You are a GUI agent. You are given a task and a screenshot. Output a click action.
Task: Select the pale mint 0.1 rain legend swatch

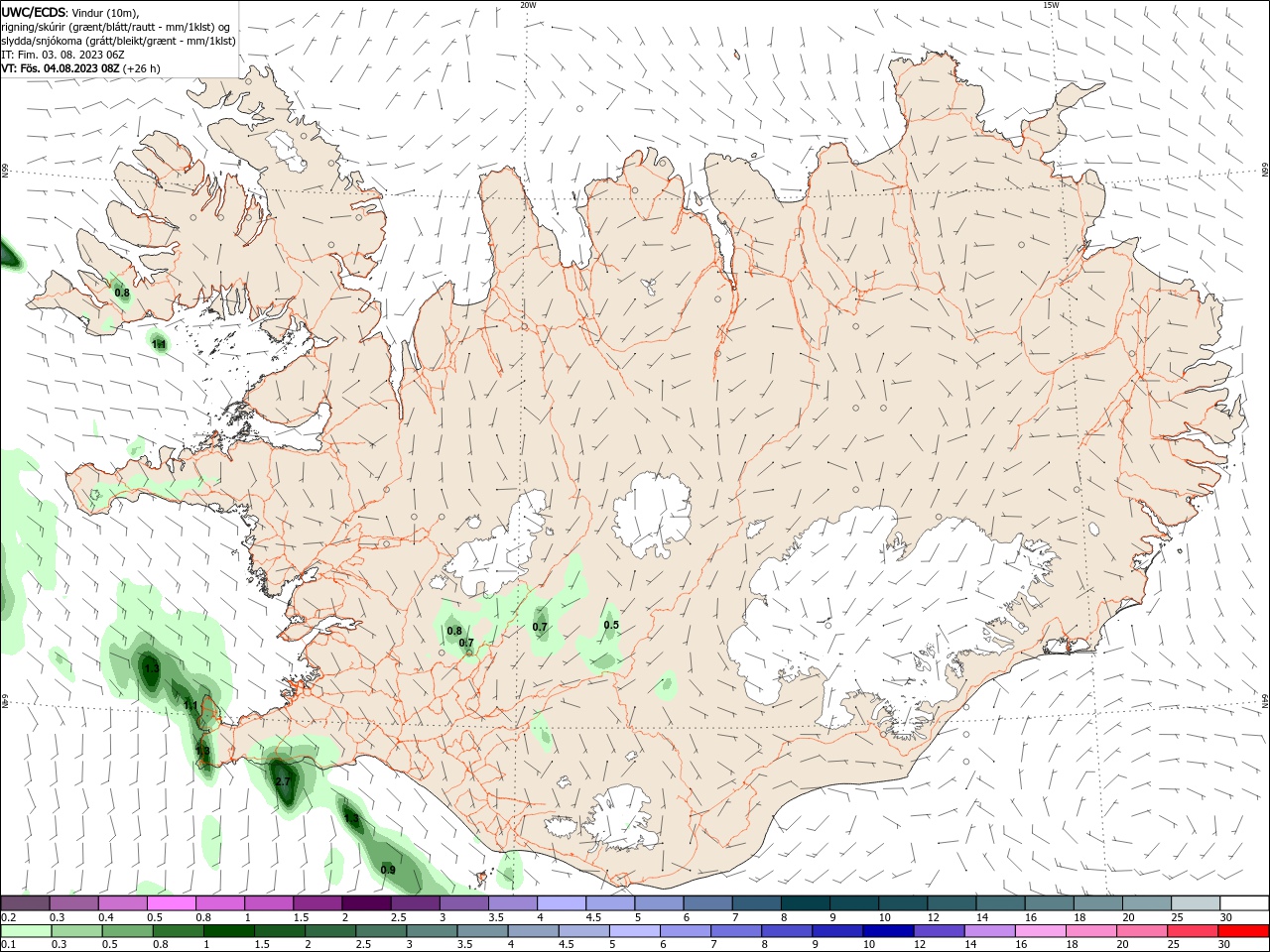[x=25, y=931]
